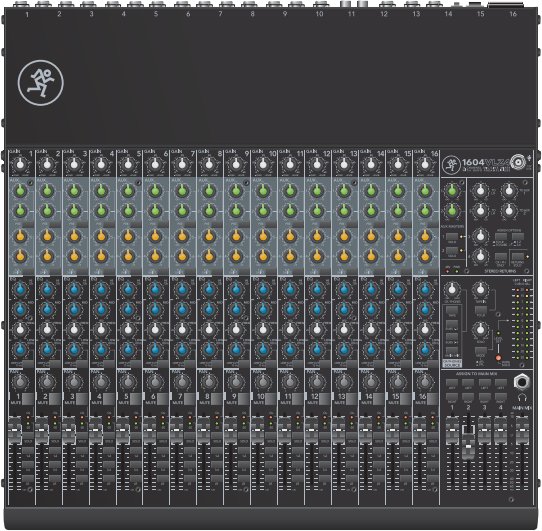The height and width of the screenshot is (531, 542).
Task: Toggle the C-R/Phones Only switch
Action: coord(501,256)
